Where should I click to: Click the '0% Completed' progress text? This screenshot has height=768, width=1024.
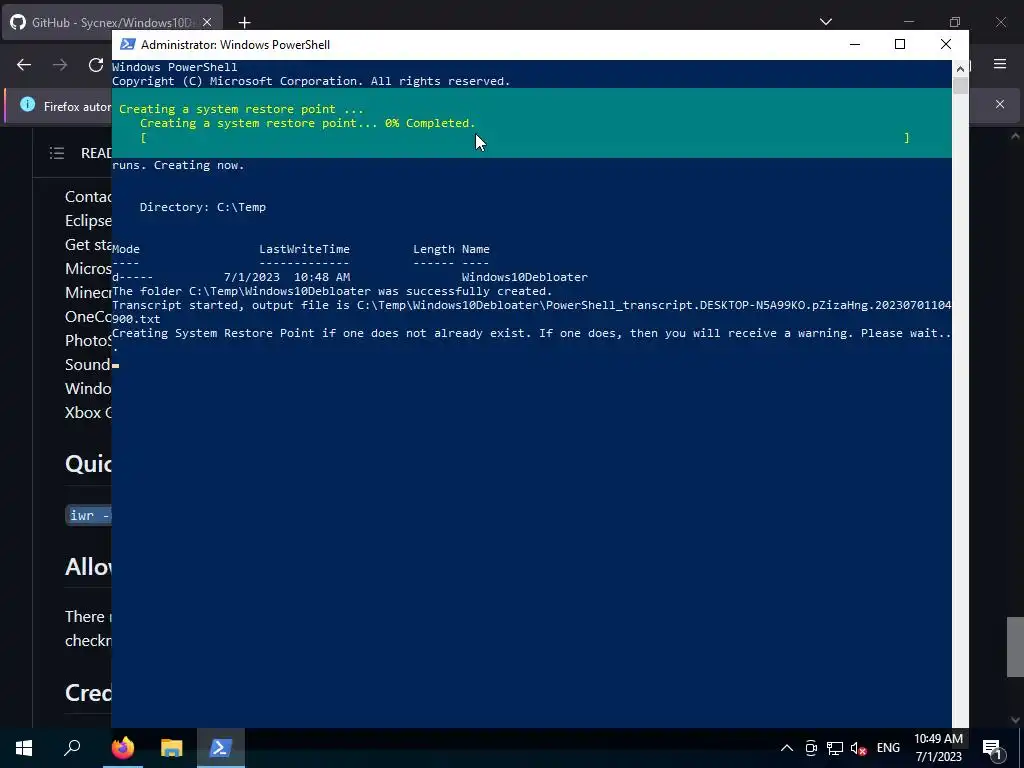430,123
